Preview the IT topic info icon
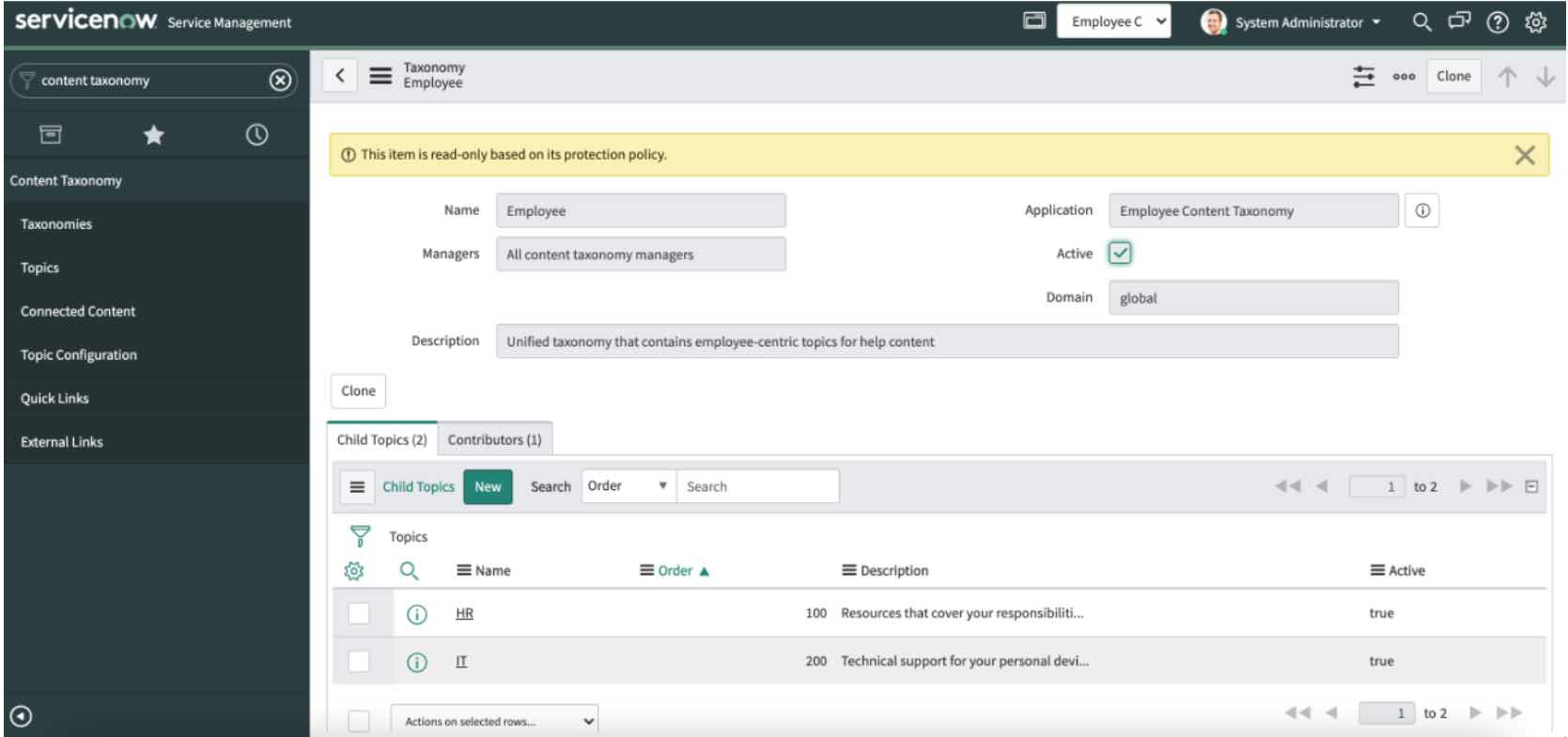The height and width of the screenshot is (737, 1568). (x=416, y=662)
